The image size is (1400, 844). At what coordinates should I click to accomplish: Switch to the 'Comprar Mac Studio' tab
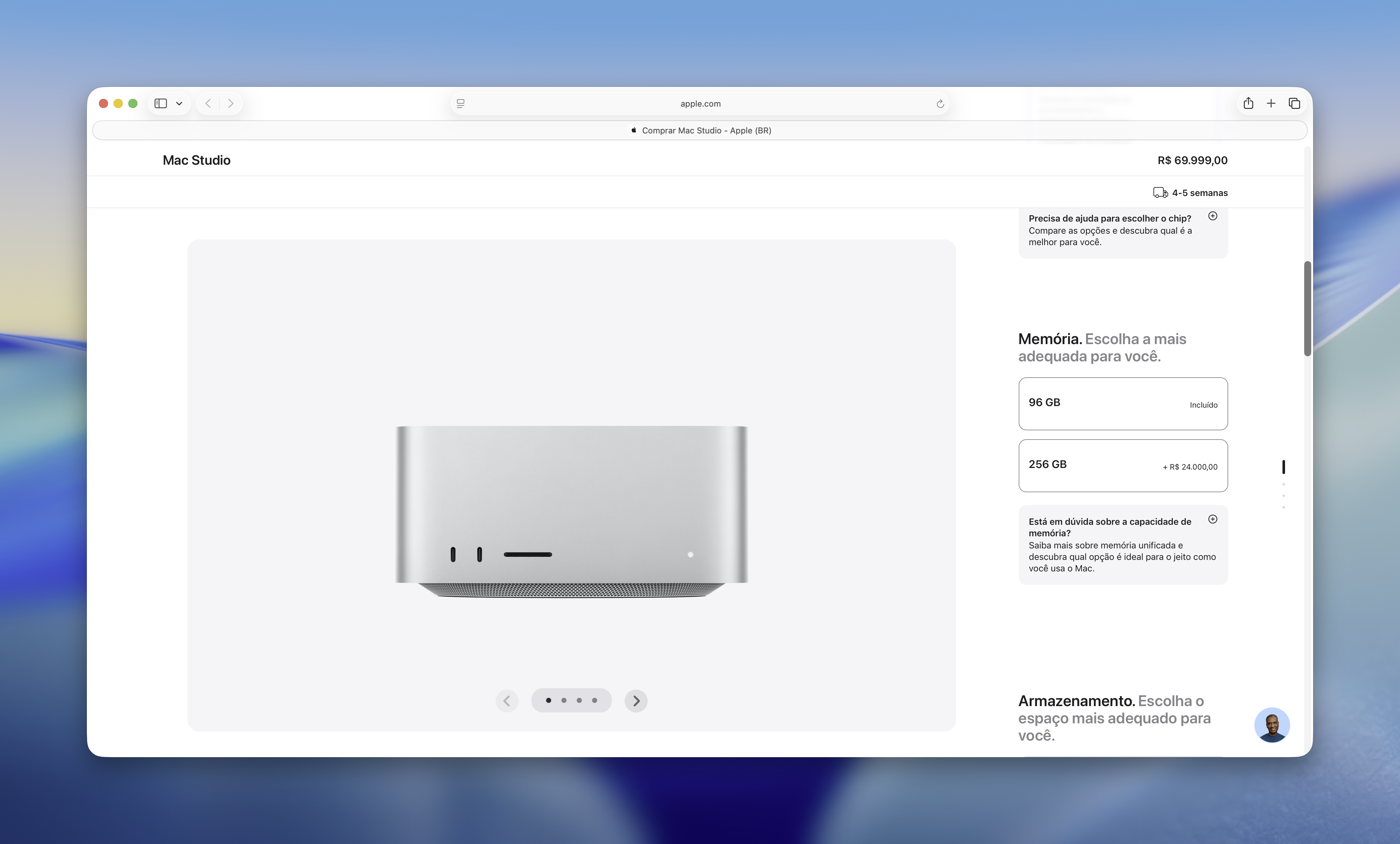pos(701,130)
